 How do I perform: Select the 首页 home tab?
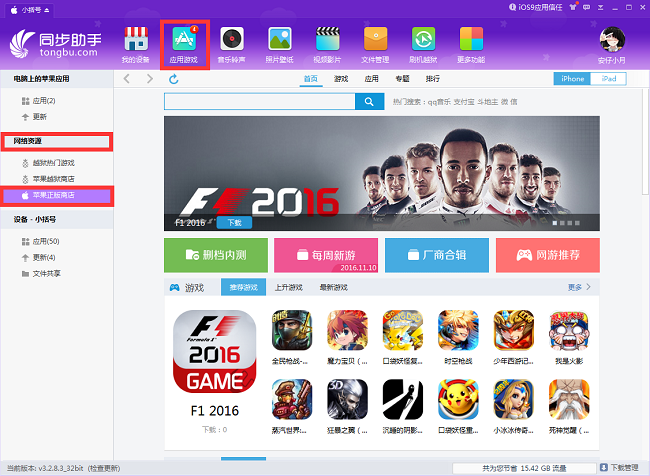[x=311, y=79]
